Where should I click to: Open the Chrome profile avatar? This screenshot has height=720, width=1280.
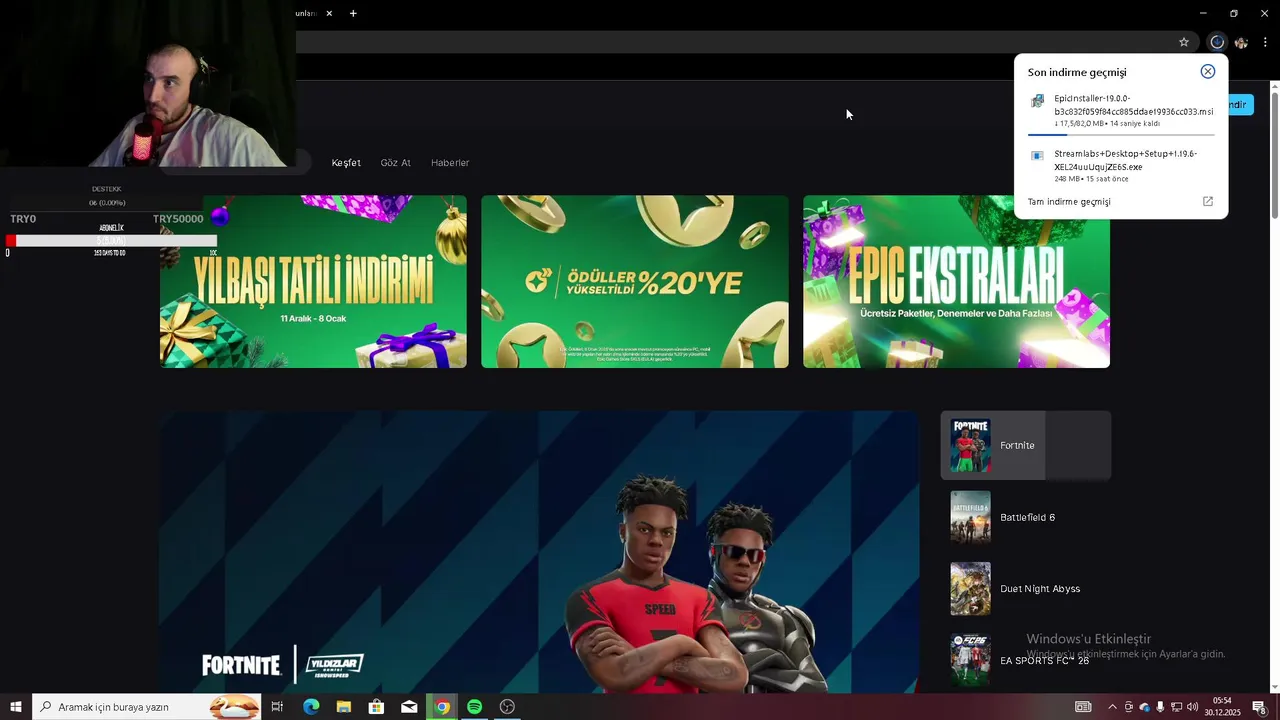[1241, 42]
